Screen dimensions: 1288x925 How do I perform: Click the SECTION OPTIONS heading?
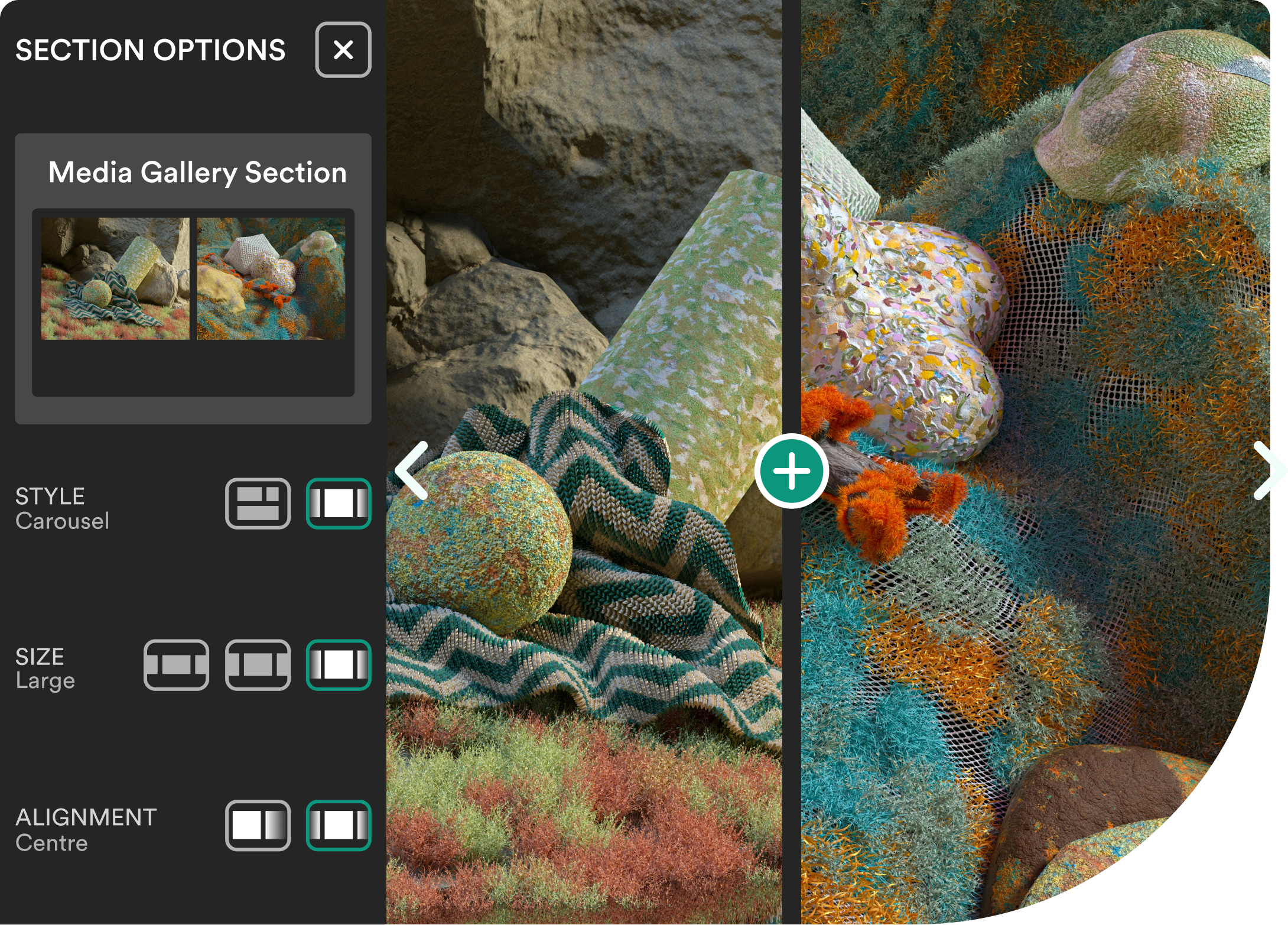click(151, 50)
